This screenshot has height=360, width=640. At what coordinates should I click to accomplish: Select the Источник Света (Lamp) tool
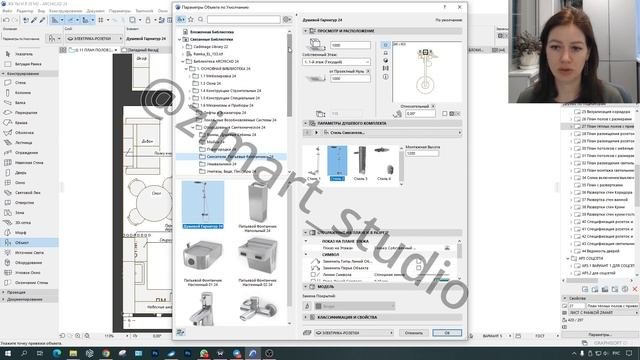click(x=29, y=253)
